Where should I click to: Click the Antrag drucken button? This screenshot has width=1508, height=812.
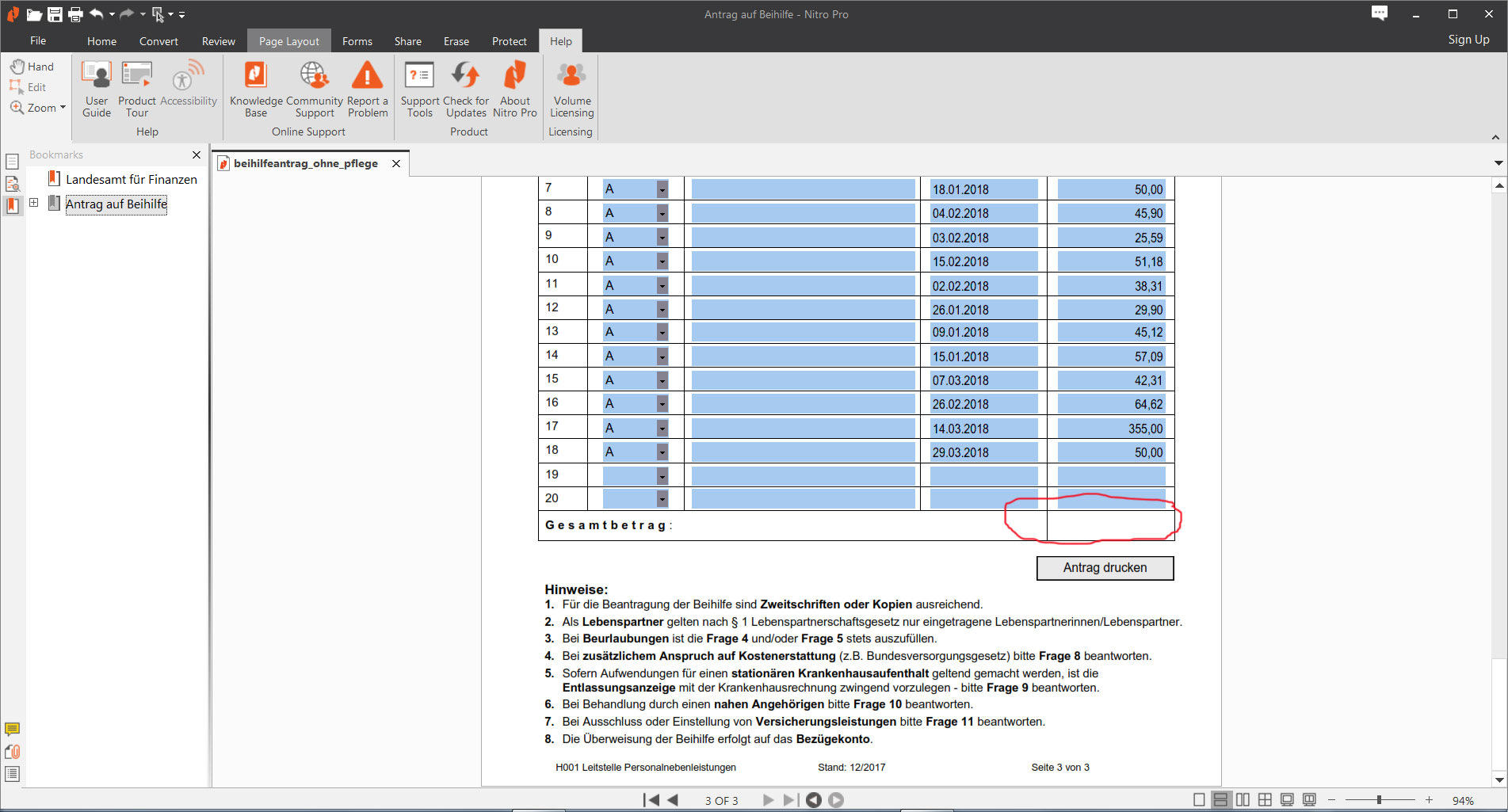click(1105, 568)
